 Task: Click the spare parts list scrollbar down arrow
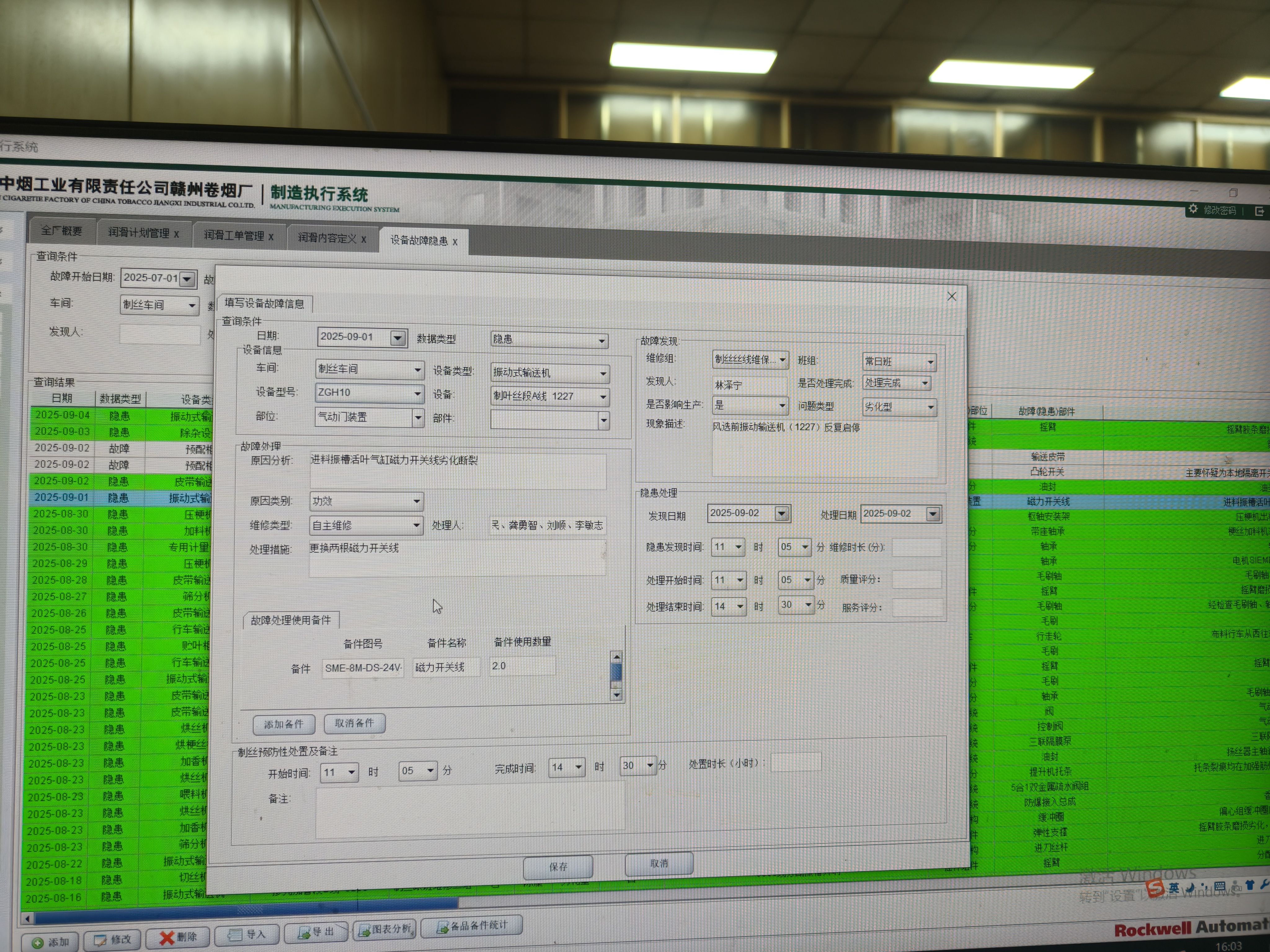pos(617,695)
